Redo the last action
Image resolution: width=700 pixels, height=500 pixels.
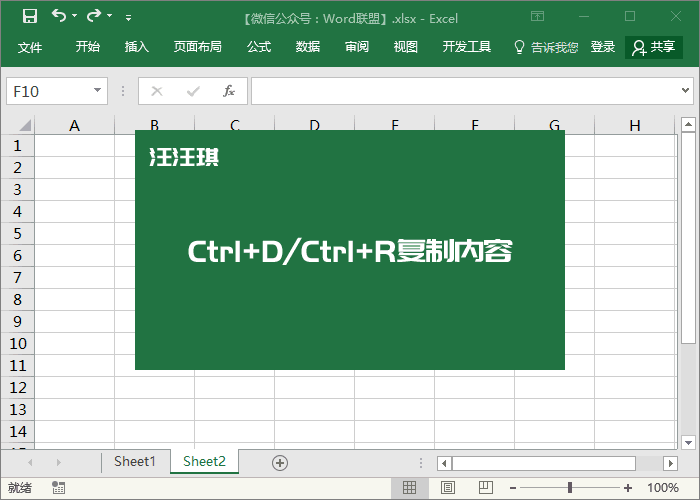point(94,16)
